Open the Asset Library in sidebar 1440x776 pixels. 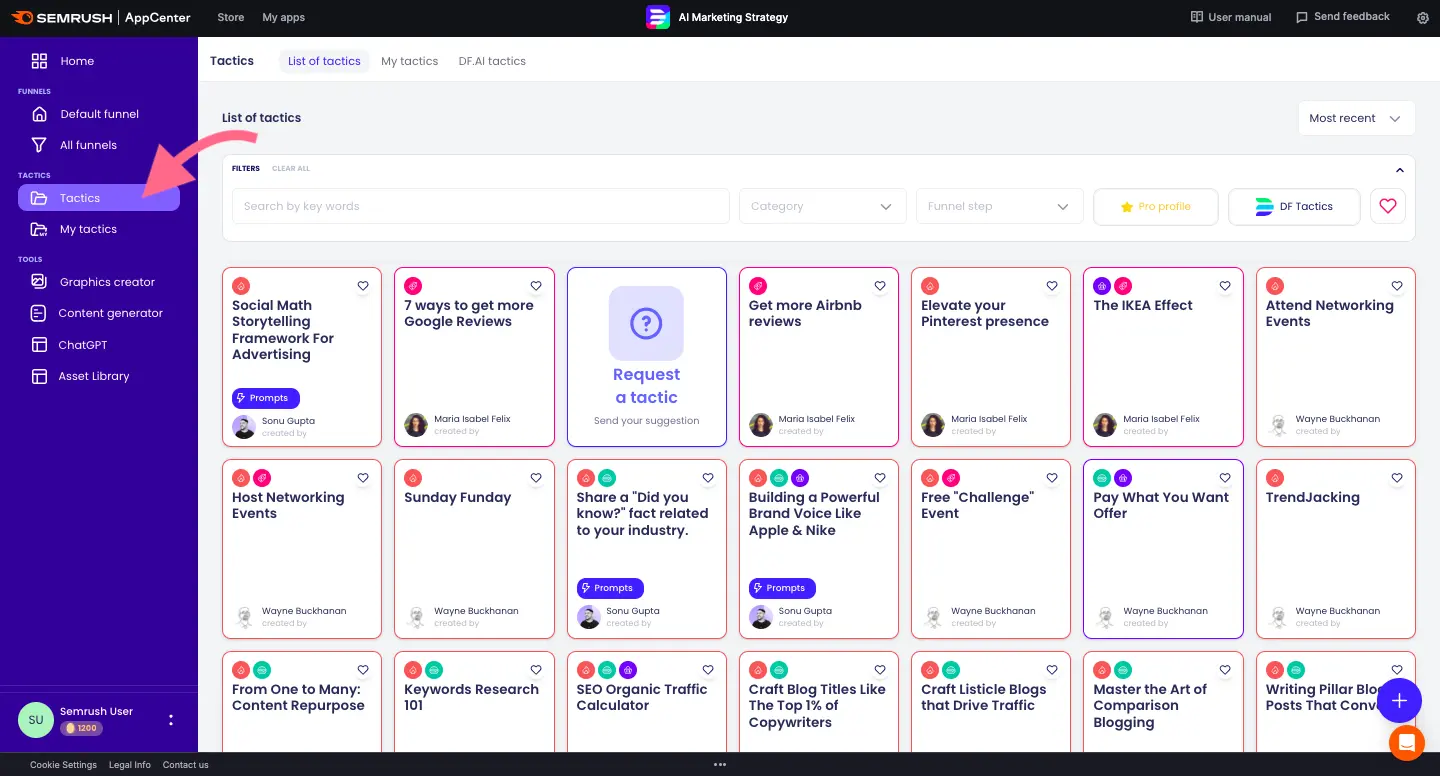tap(93, 376)
